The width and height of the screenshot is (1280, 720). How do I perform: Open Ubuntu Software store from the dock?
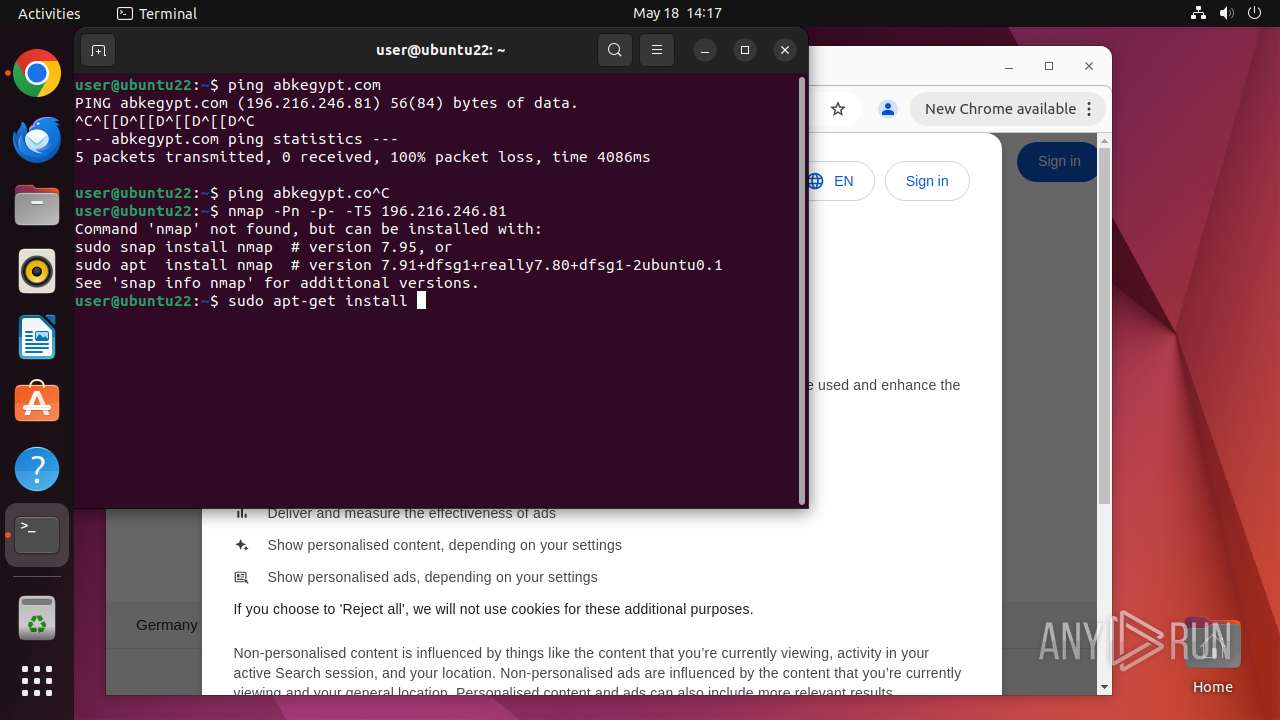[37, 403]
